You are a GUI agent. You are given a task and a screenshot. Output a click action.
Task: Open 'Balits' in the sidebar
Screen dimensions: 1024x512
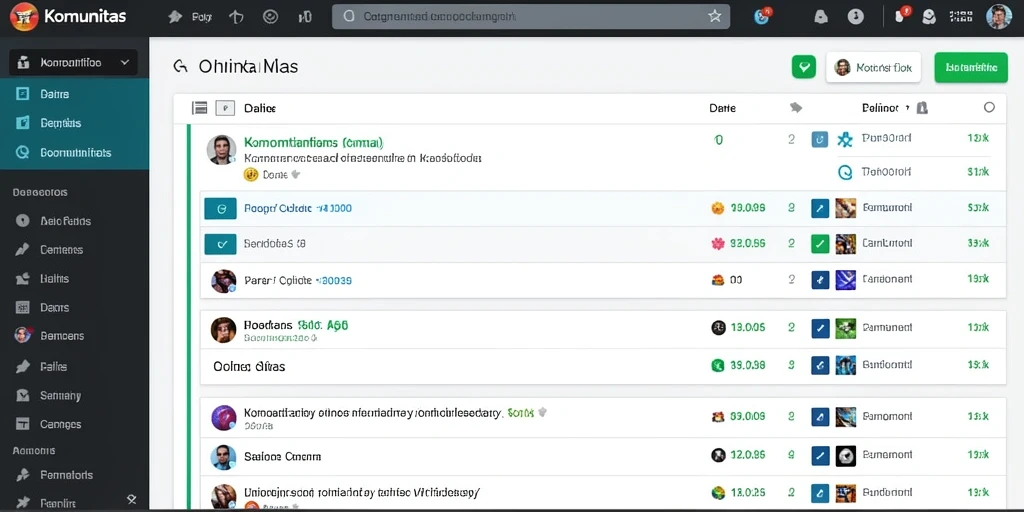(54, 278)
